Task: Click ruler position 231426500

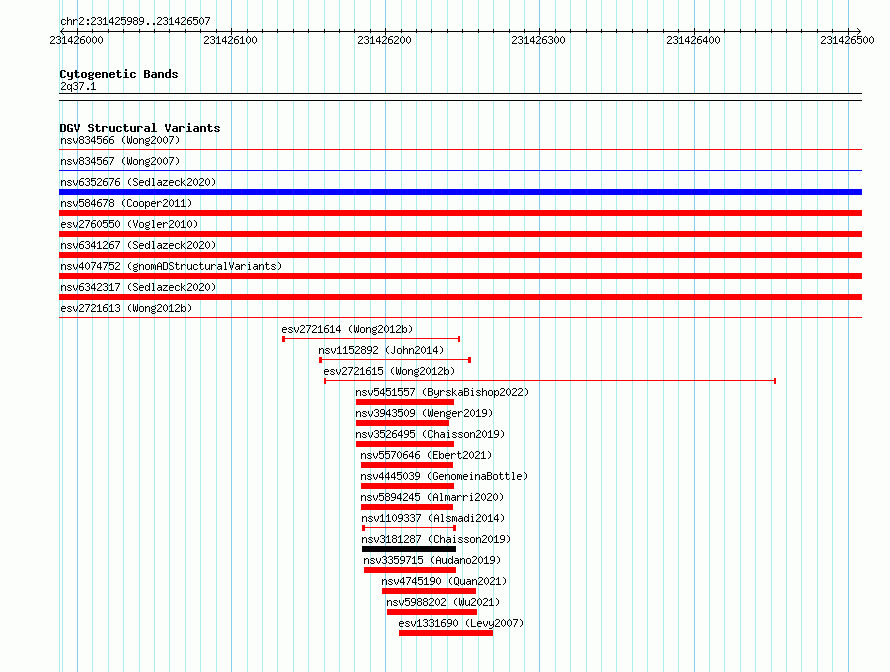Action: click(847, 40)
